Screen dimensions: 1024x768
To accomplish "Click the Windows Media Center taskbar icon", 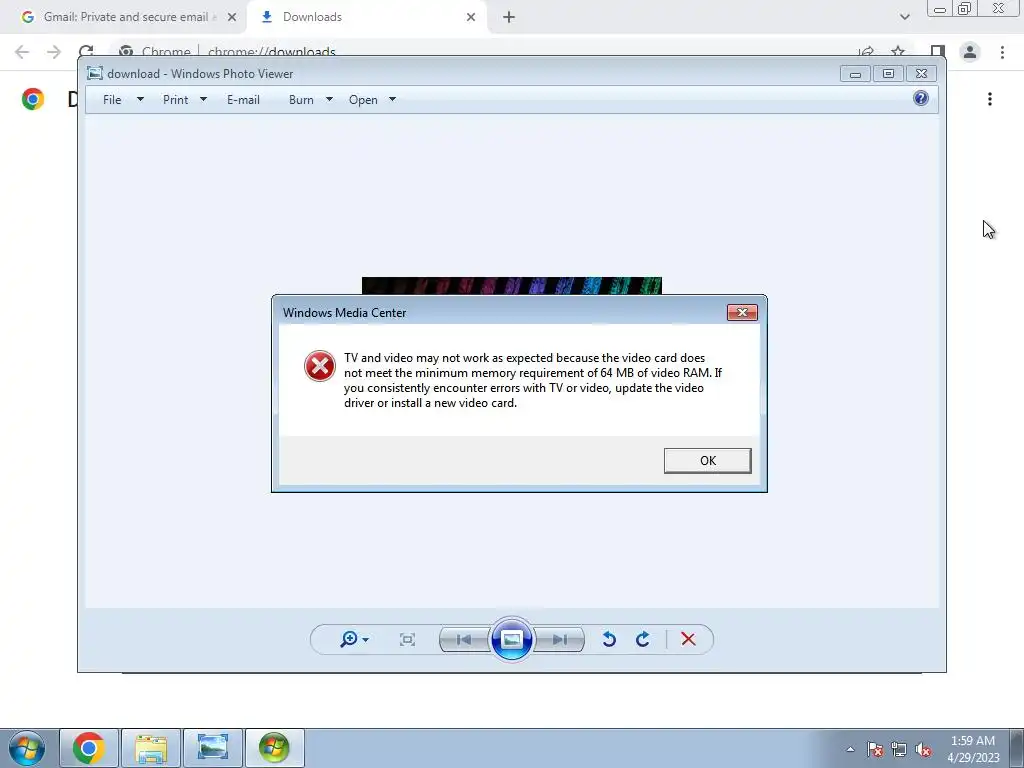I will pyautogui.click(x=274, y=748).
